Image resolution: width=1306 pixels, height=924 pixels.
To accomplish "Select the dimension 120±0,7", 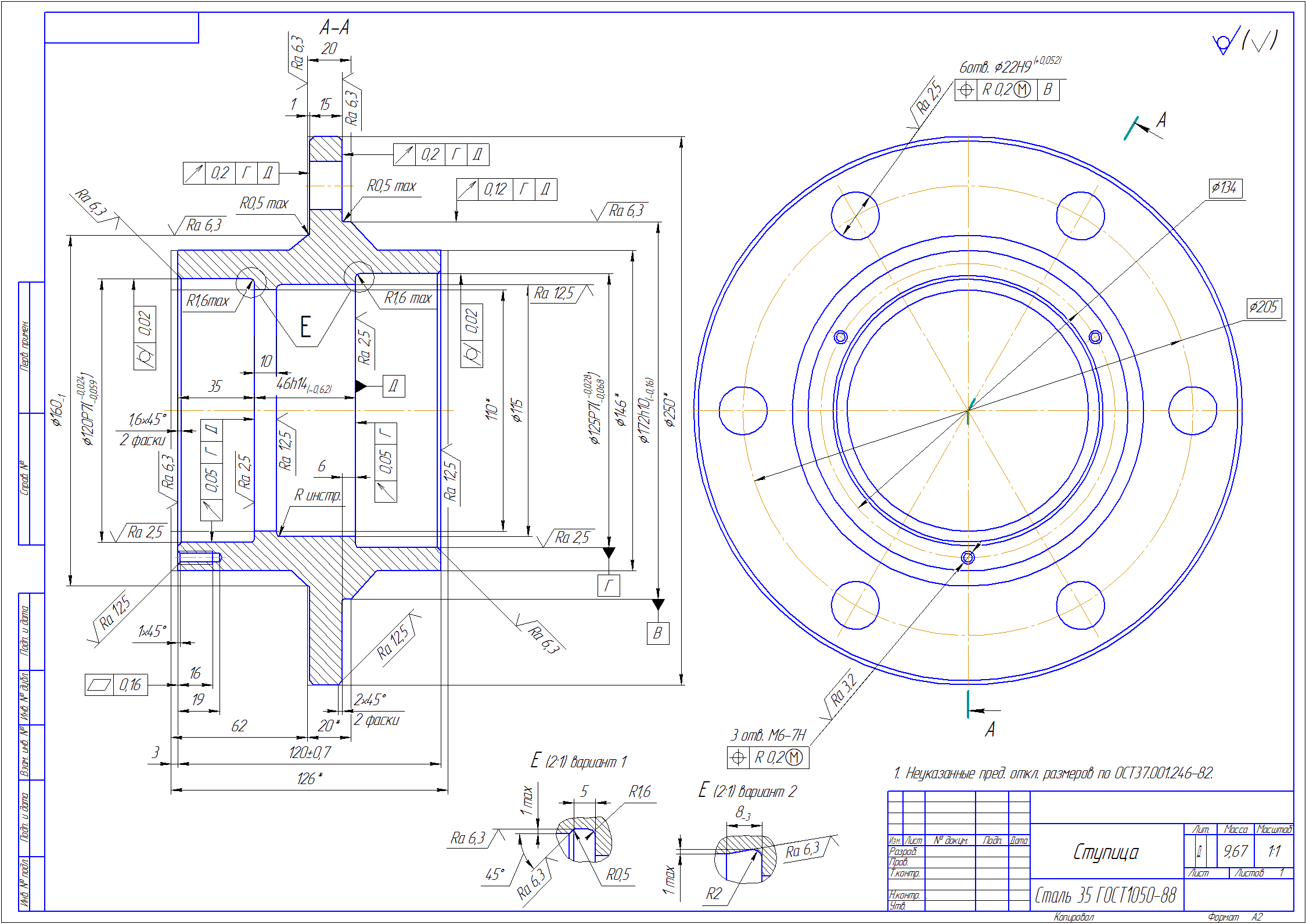I will (310, 752).
